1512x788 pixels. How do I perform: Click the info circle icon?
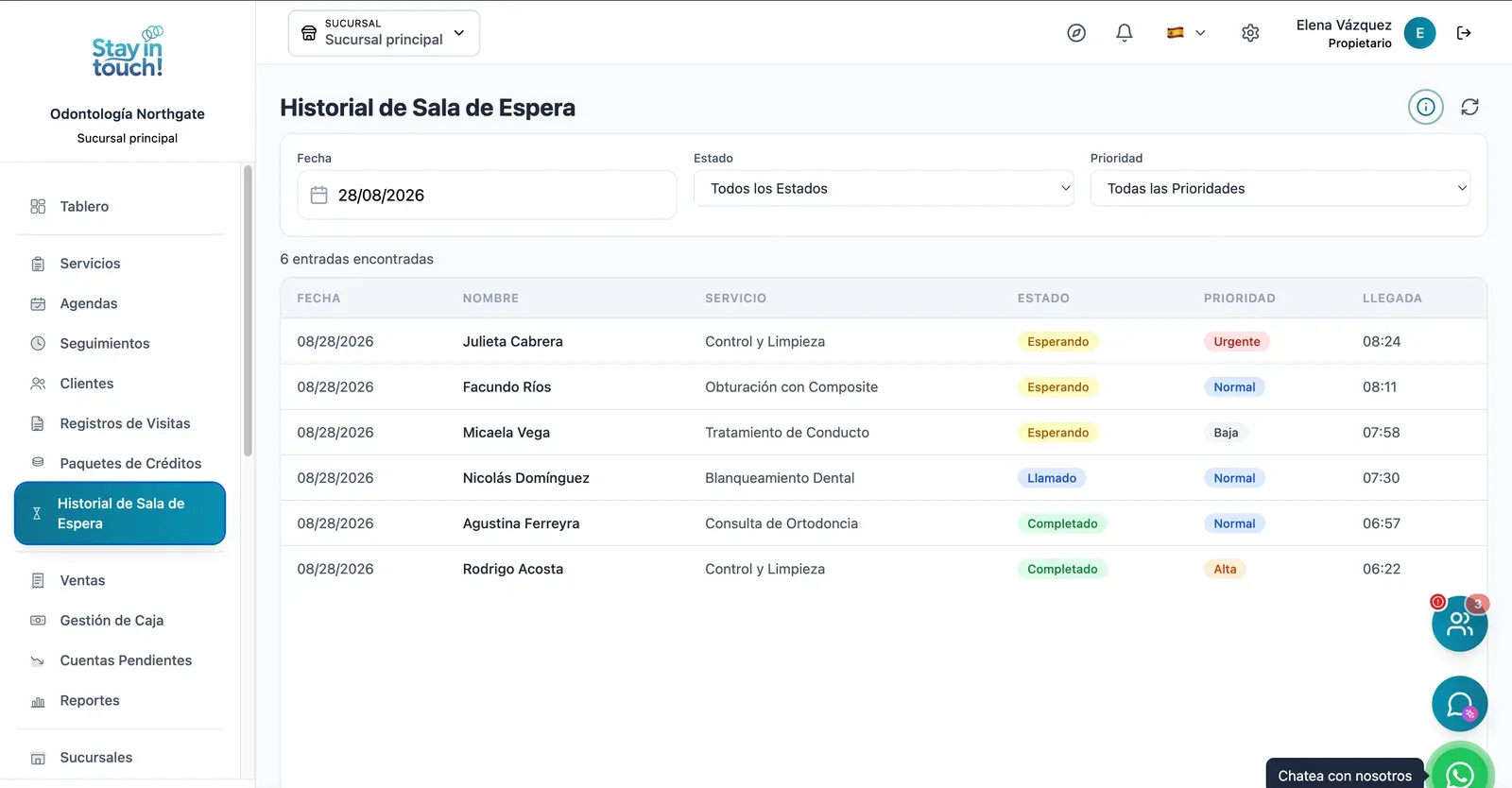[1426, 107]
